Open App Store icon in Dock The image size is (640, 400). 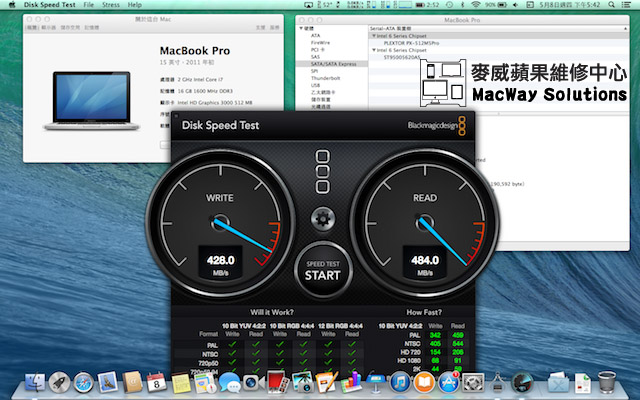pyautogui.click(x=449, y=383)
